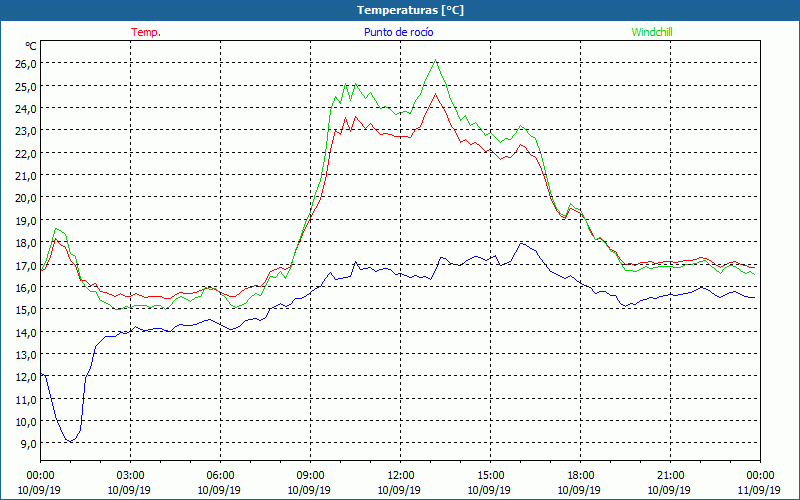The width and height of the screenshot is (800, 500).
Task: Click the 13,0 y-axis value
Action: tap(27, 354)
